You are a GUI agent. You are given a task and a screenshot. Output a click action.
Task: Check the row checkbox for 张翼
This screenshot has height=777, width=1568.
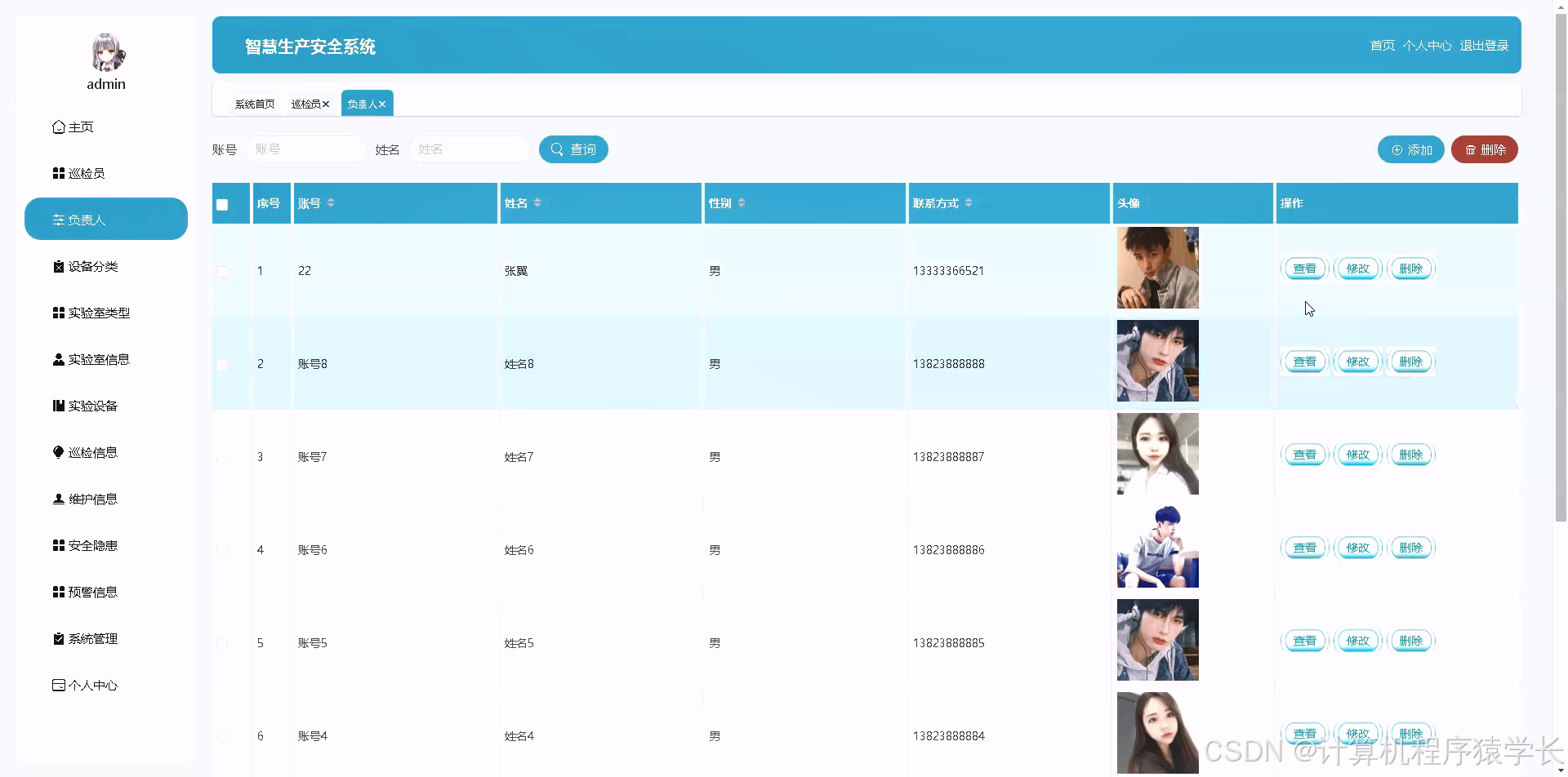[222, 271]
